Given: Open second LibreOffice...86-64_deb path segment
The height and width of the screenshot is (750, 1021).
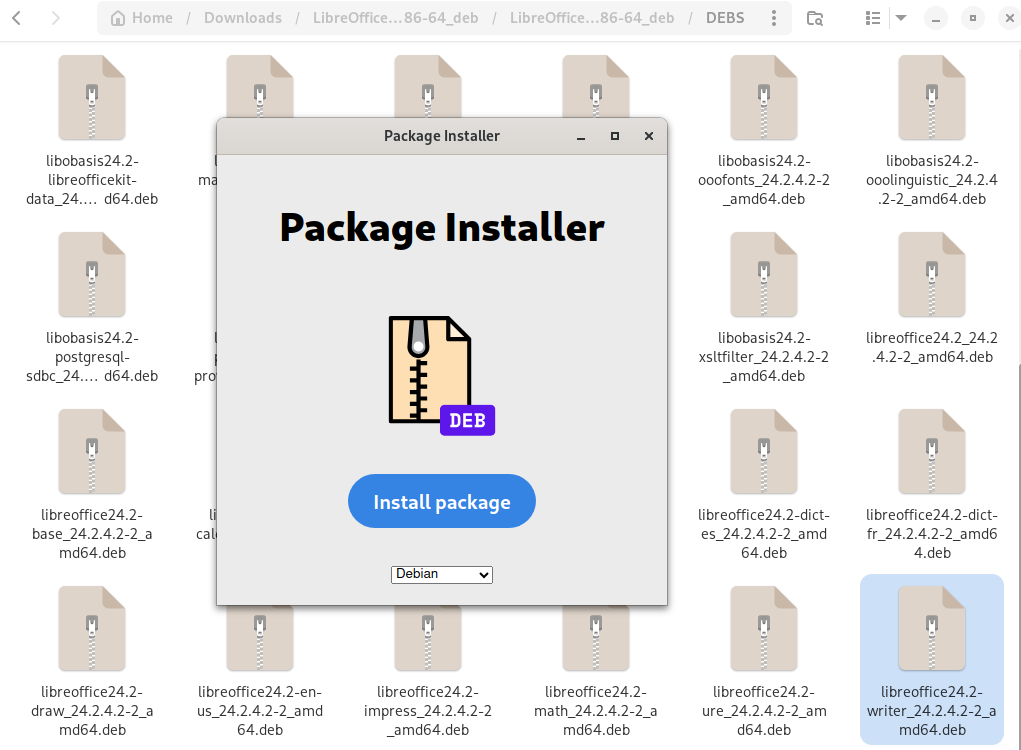Looking at the screenshot, I should click(x=591, y=18).
